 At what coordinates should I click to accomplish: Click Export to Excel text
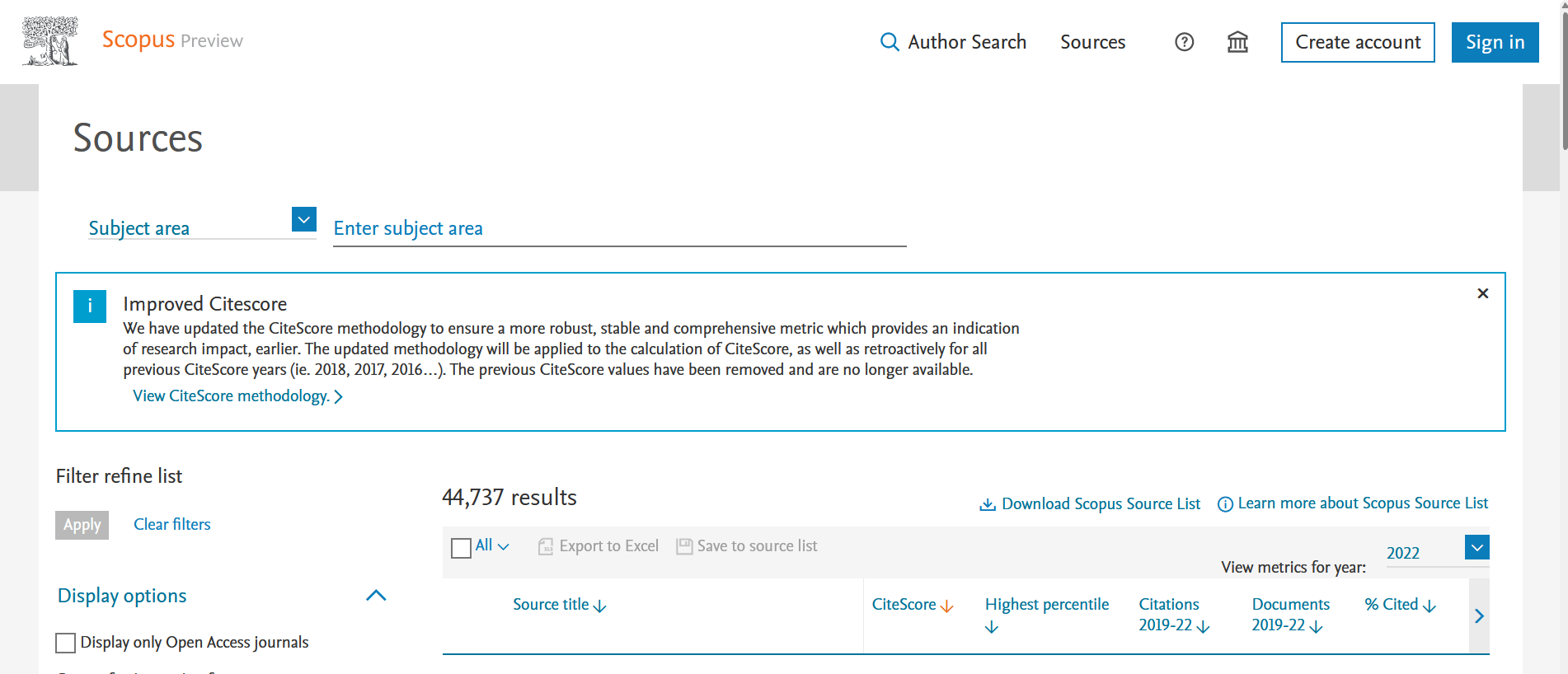[608, 546]
